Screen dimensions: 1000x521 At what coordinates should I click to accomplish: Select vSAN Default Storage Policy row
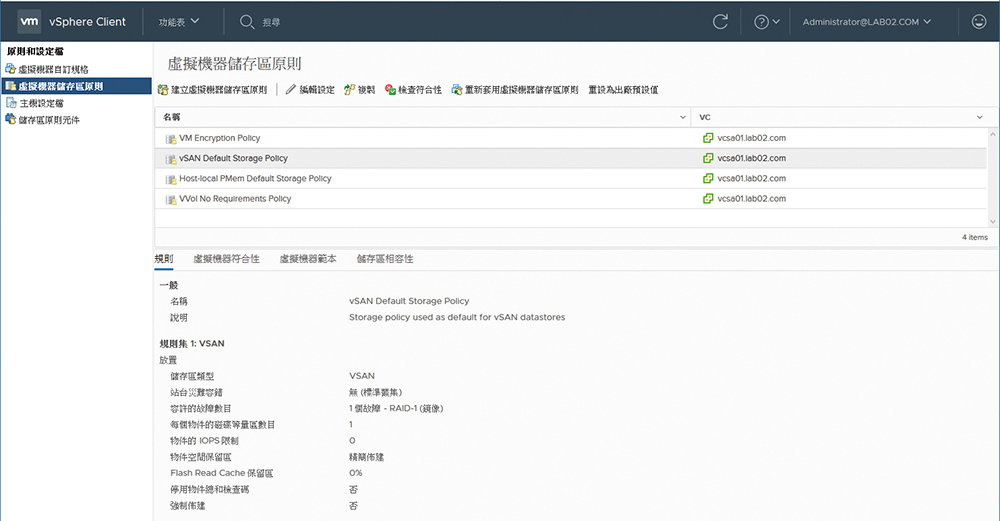point(571,158)
